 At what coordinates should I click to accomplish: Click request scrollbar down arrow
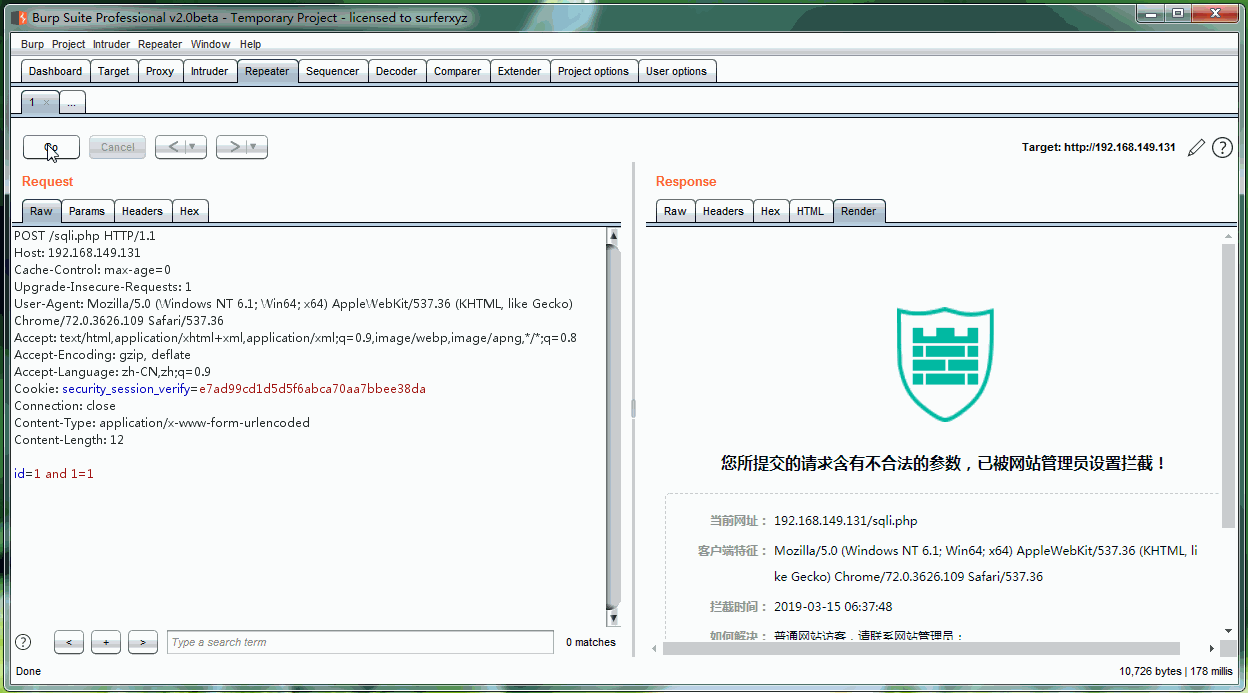coord(614,619)
